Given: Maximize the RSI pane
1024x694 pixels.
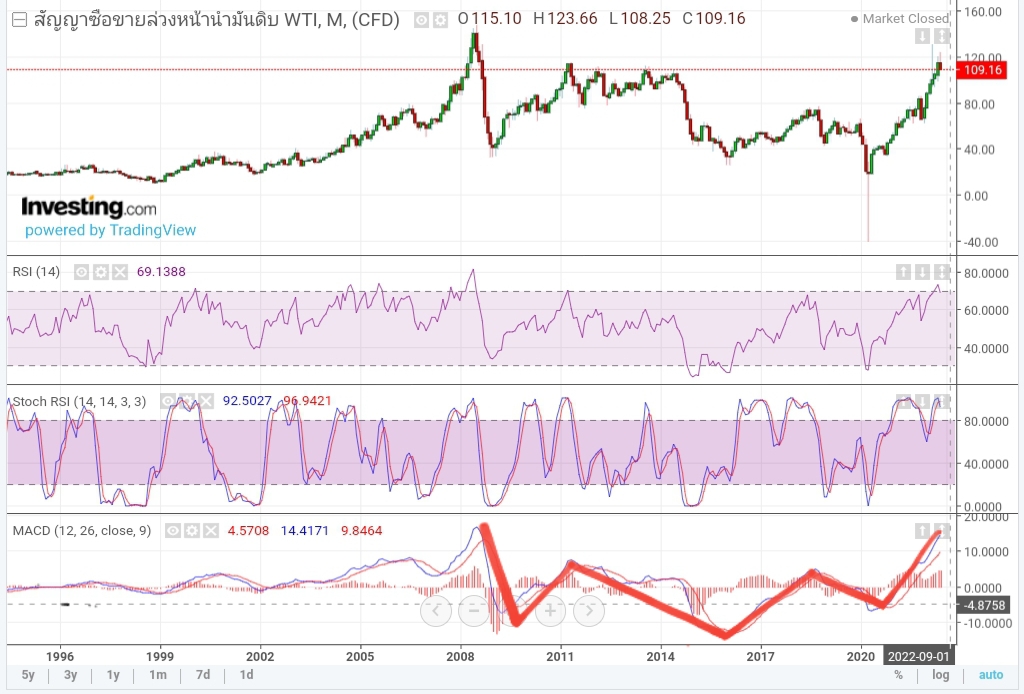Looking at the screenshot, I should (x=941, y=272).
